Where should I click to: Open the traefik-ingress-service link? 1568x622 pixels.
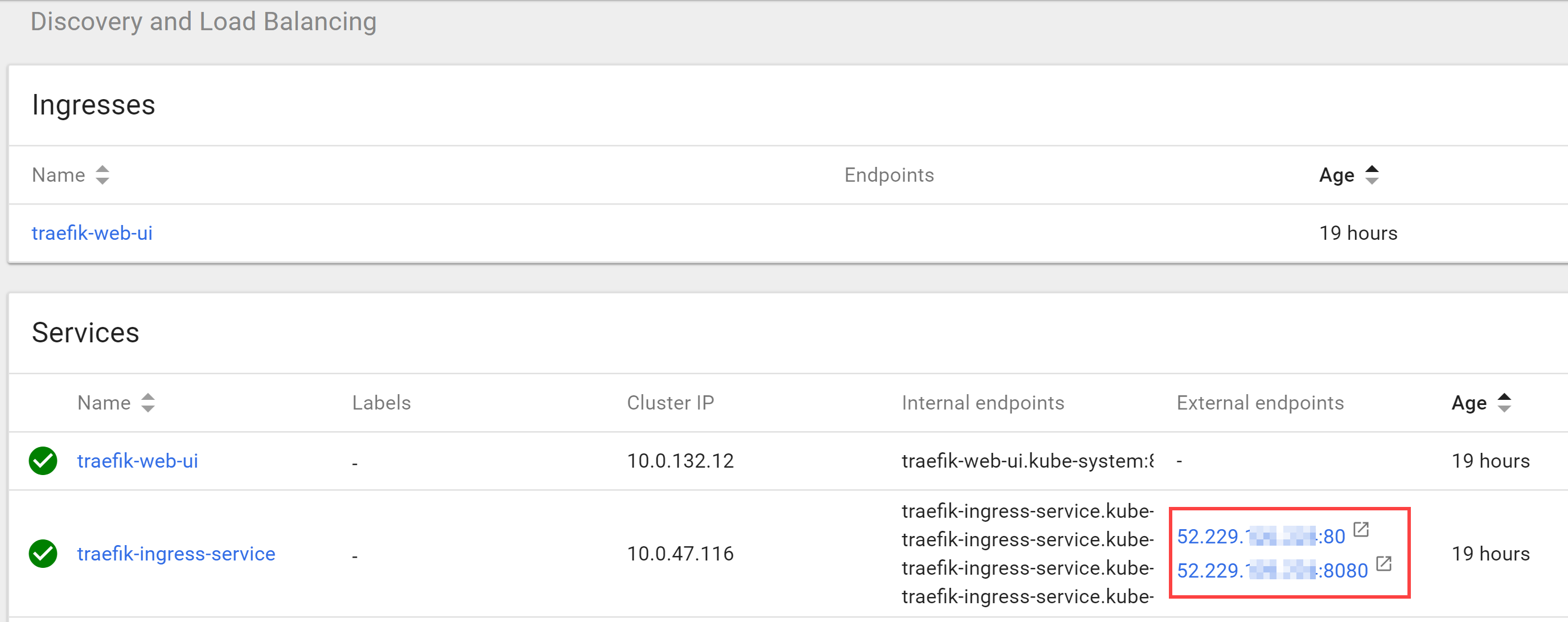click(x=176, y=554)
